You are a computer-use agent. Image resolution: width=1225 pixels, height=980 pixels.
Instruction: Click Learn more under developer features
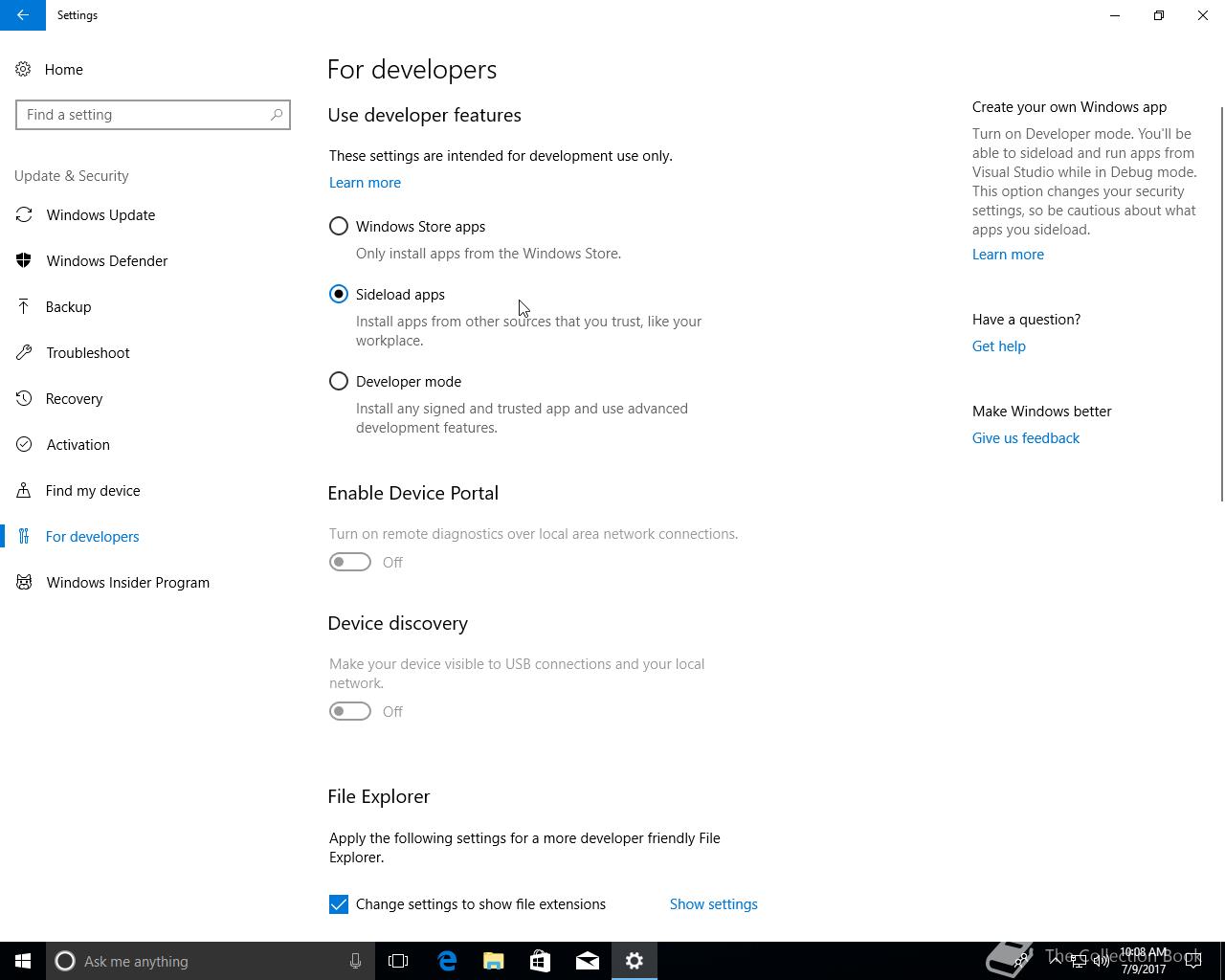365,183
